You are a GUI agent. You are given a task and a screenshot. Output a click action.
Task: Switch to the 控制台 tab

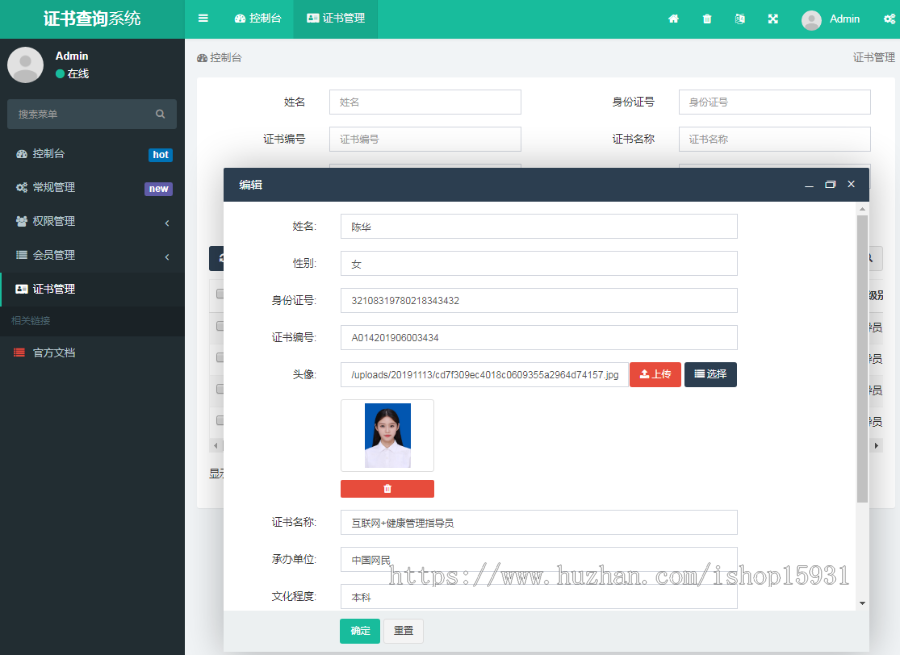coord(258,19)
